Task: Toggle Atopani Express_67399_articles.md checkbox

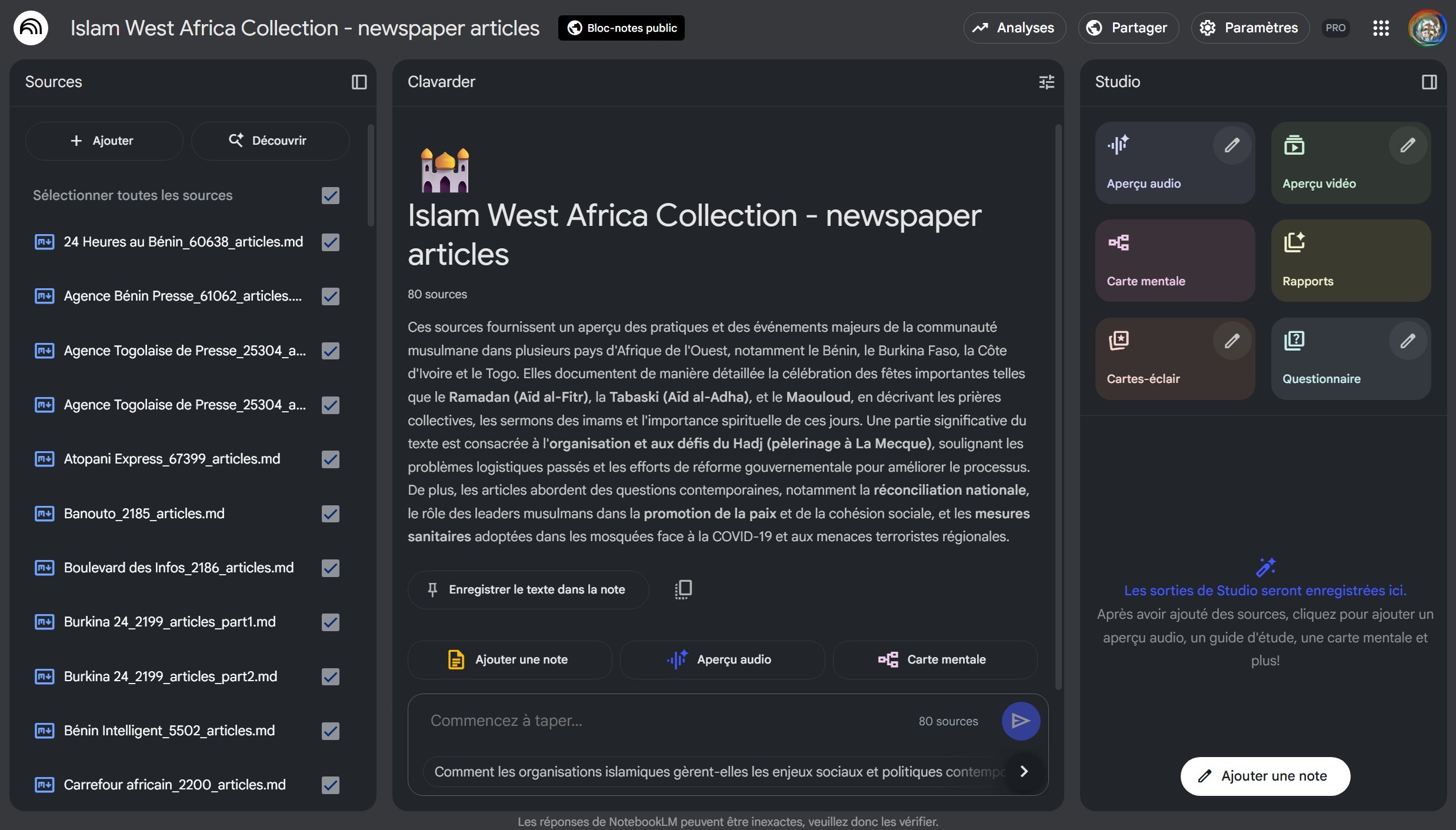Action: [331, 459]
